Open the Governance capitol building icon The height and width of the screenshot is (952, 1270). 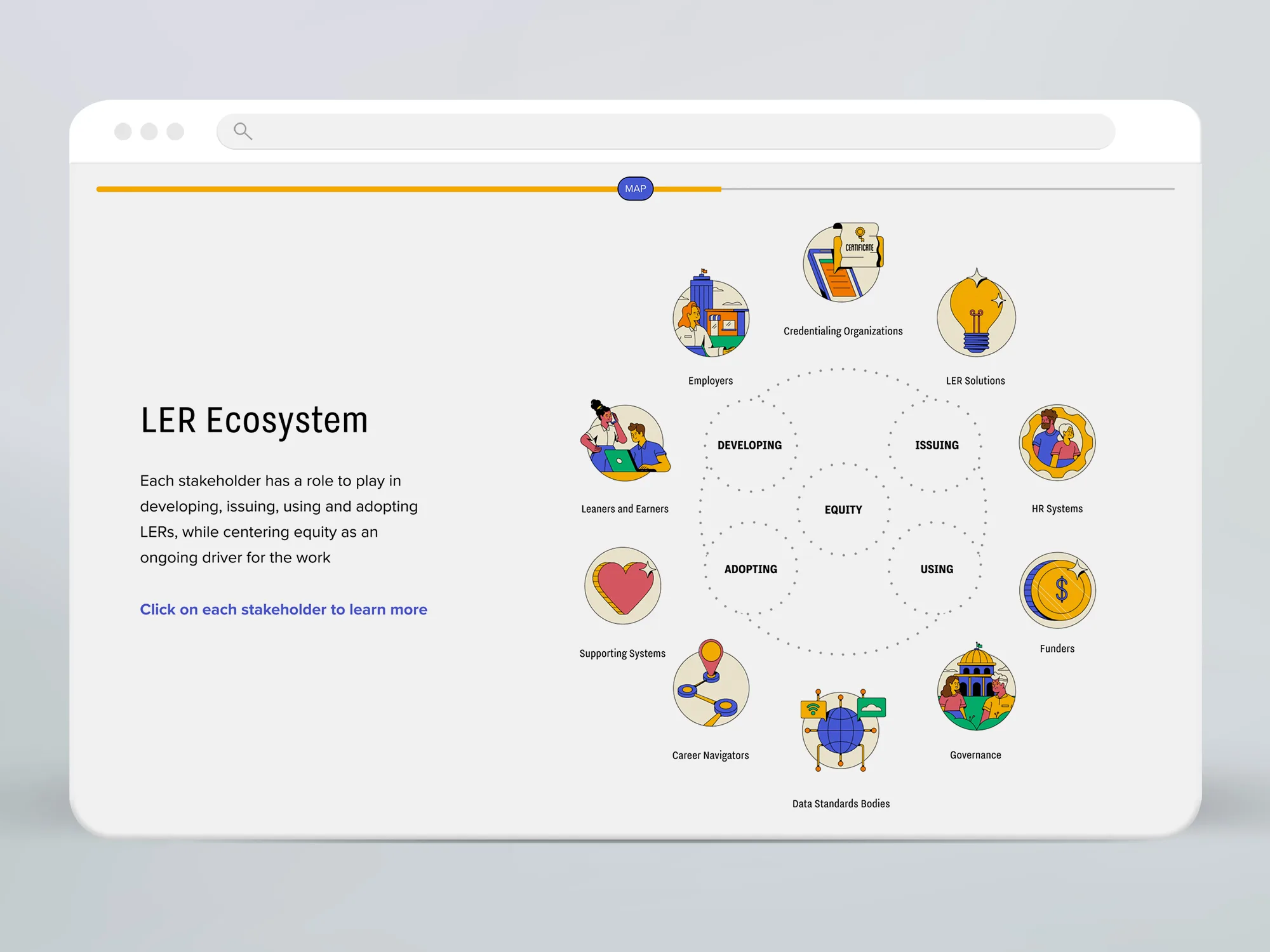976,691
